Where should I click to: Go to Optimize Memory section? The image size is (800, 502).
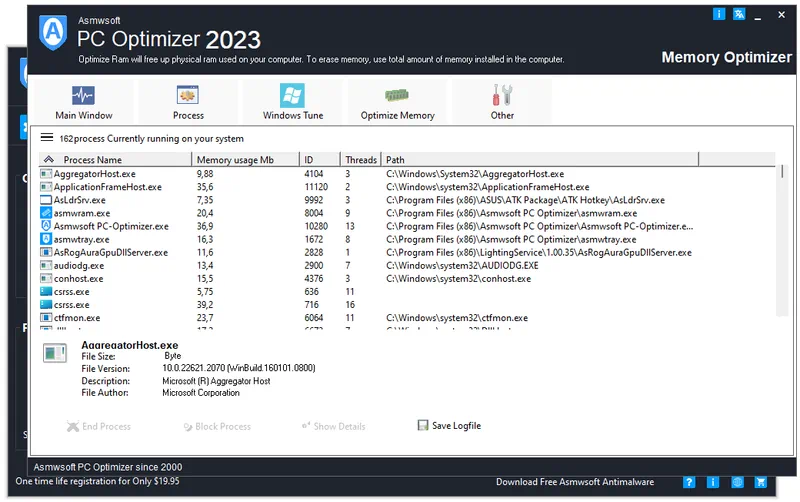(x=397, y=102)
